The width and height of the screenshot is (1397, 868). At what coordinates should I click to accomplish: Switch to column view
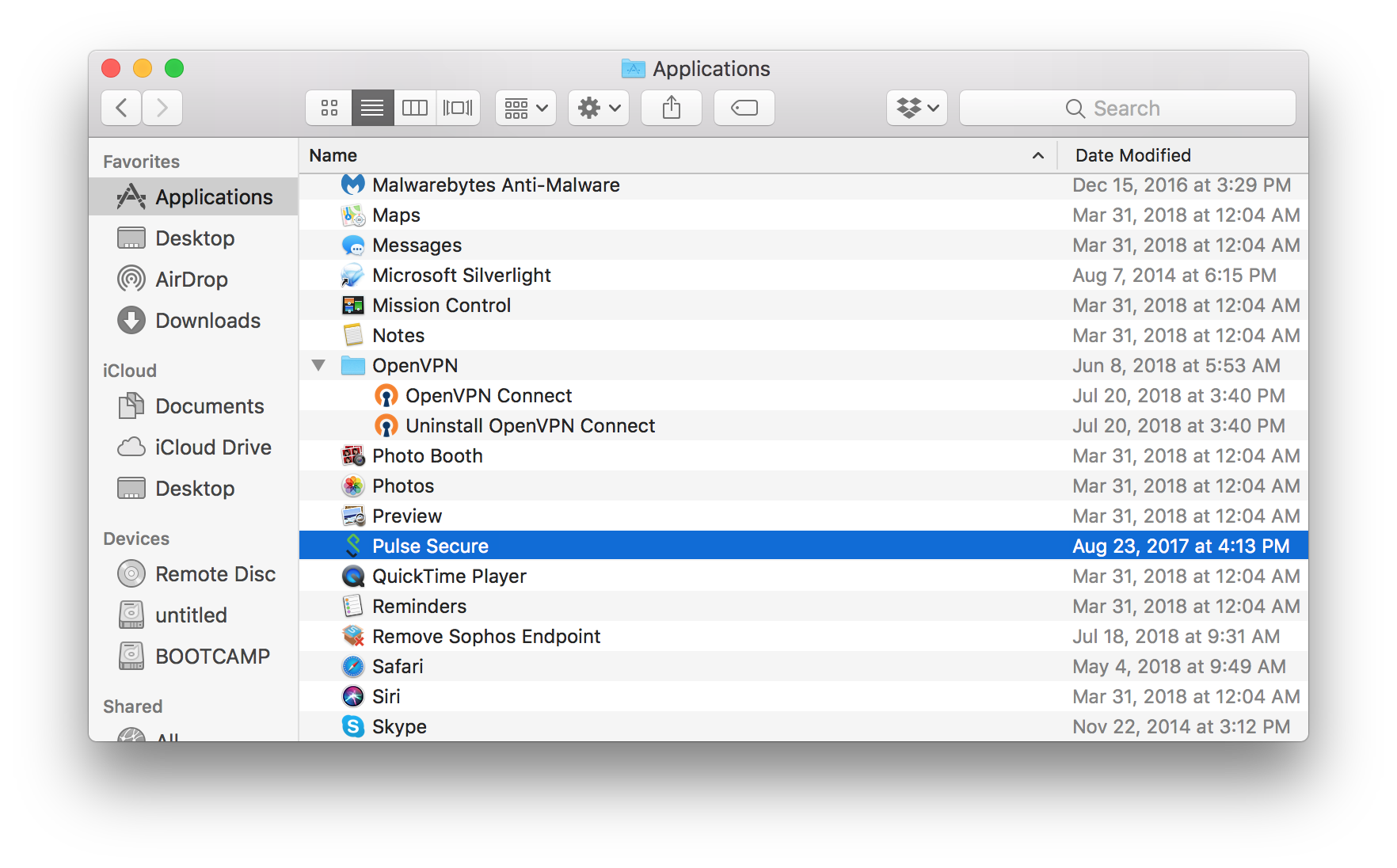click(x=415, y=108)
